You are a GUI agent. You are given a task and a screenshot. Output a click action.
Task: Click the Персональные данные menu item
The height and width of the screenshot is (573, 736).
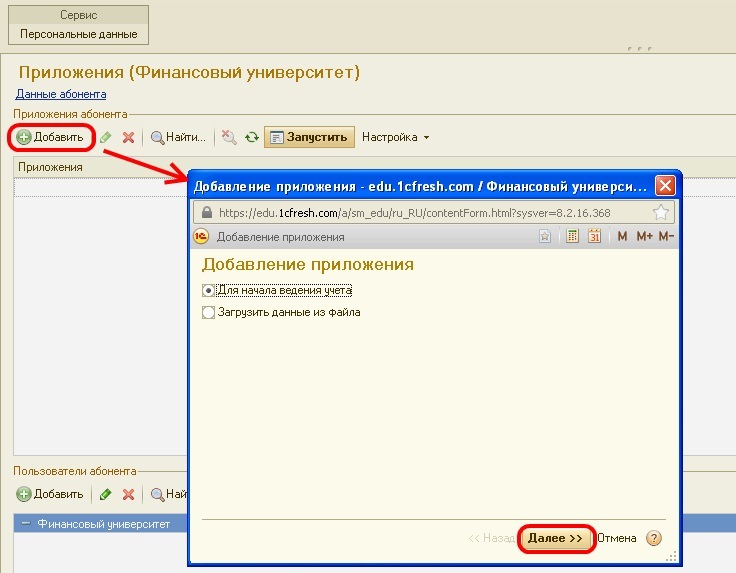79,34
